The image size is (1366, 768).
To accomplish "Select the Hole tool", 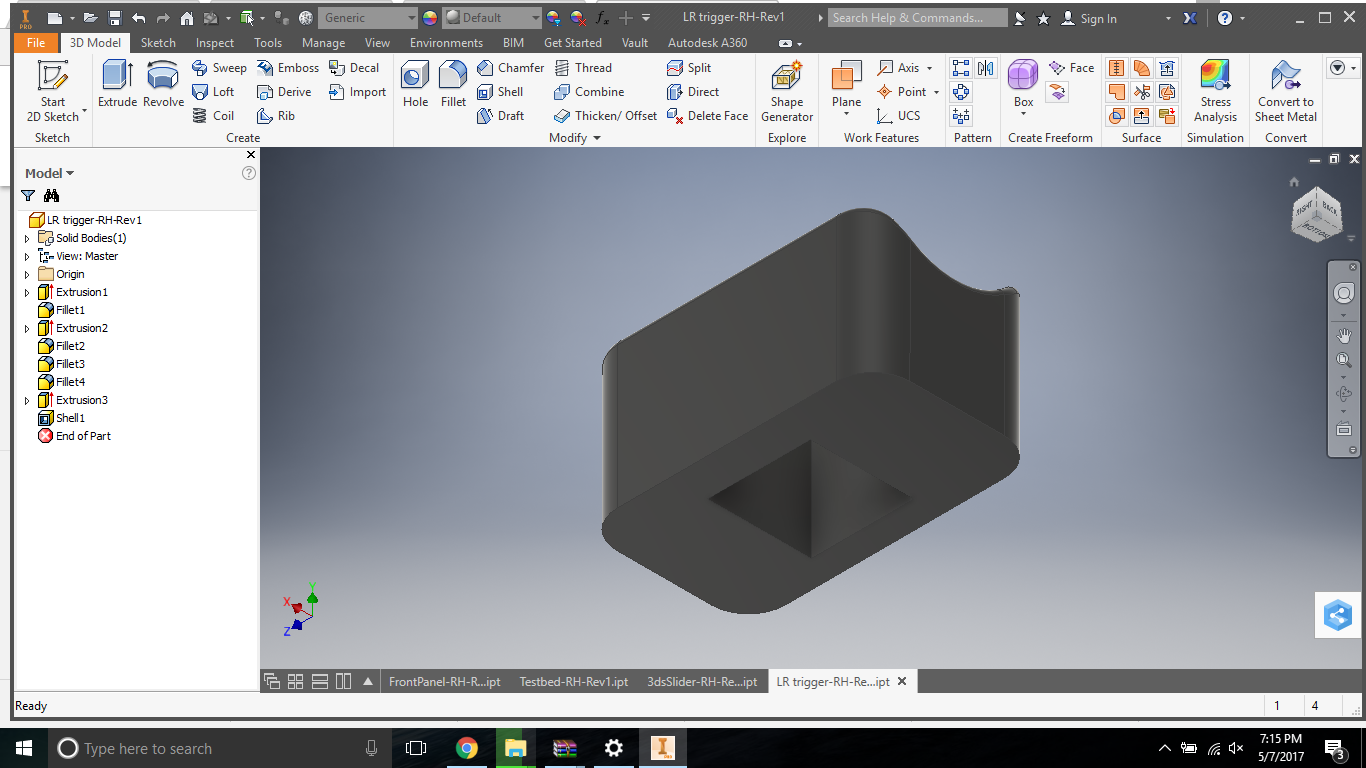I will pos(415,84).
